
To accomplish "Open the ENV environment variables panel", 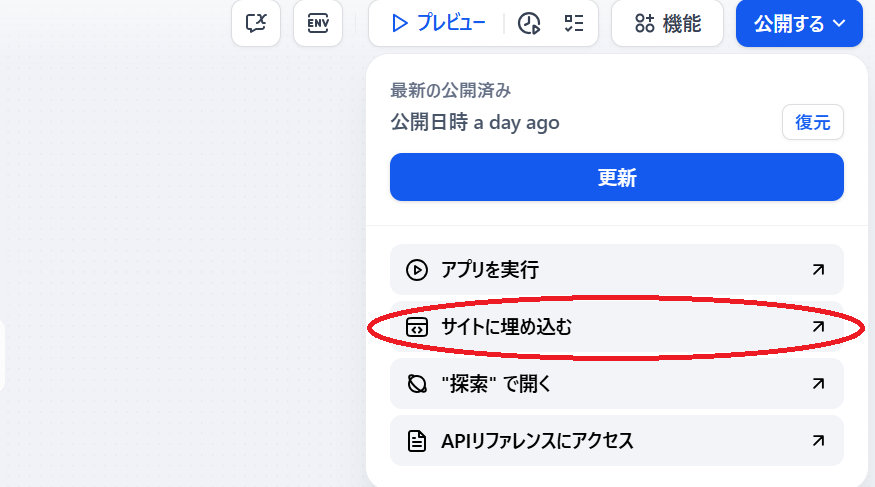I will 318,23.
